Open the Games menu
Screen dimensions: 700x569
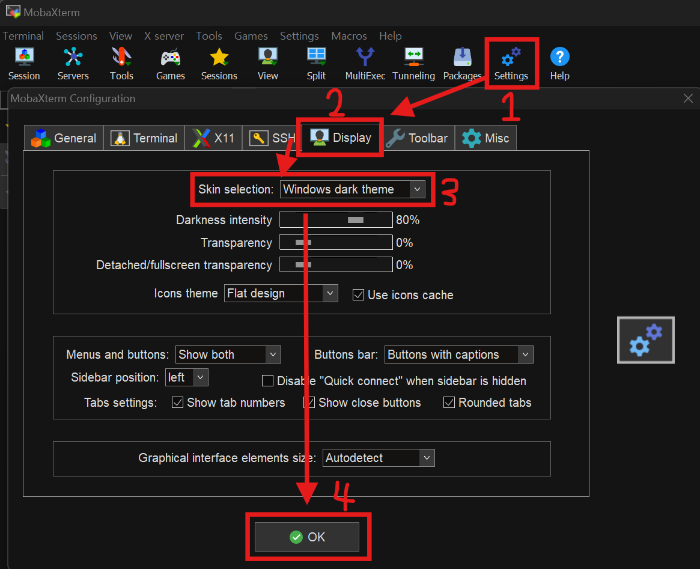(251, 36)
